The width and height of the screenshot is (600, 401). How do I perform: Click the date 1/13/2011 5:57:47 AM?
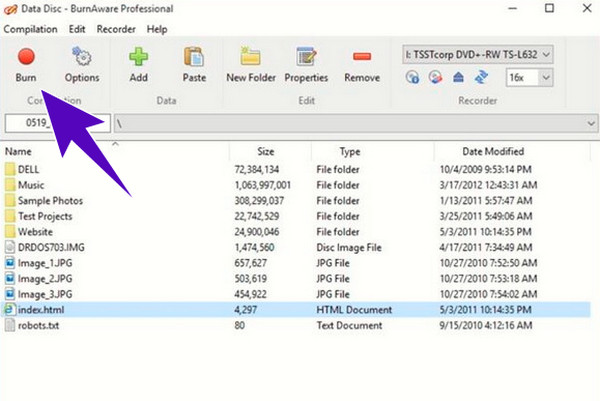click(x=486, y=201)
